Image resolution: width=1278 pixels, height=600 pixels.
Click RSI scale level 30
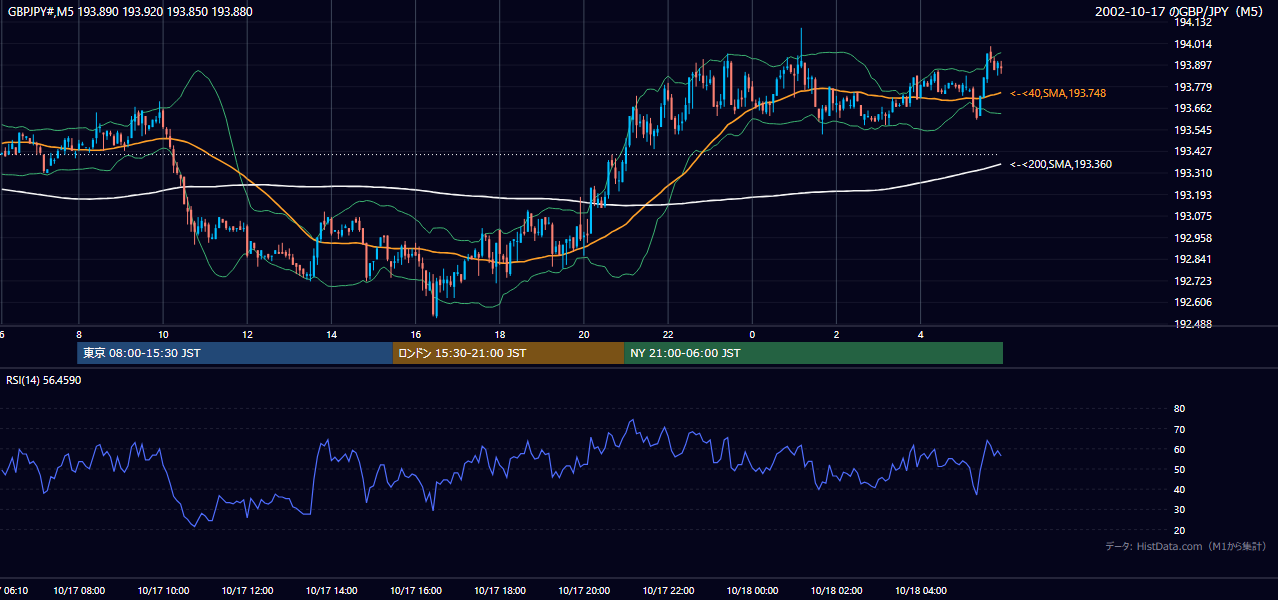tap(1179, 510)
